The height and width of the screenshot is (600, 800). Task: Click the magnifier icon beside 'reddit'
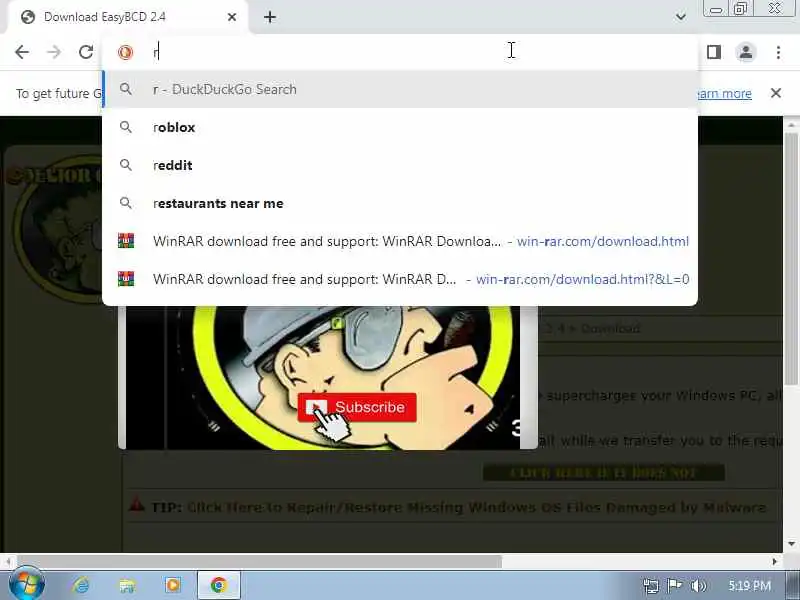click(126, 165)
